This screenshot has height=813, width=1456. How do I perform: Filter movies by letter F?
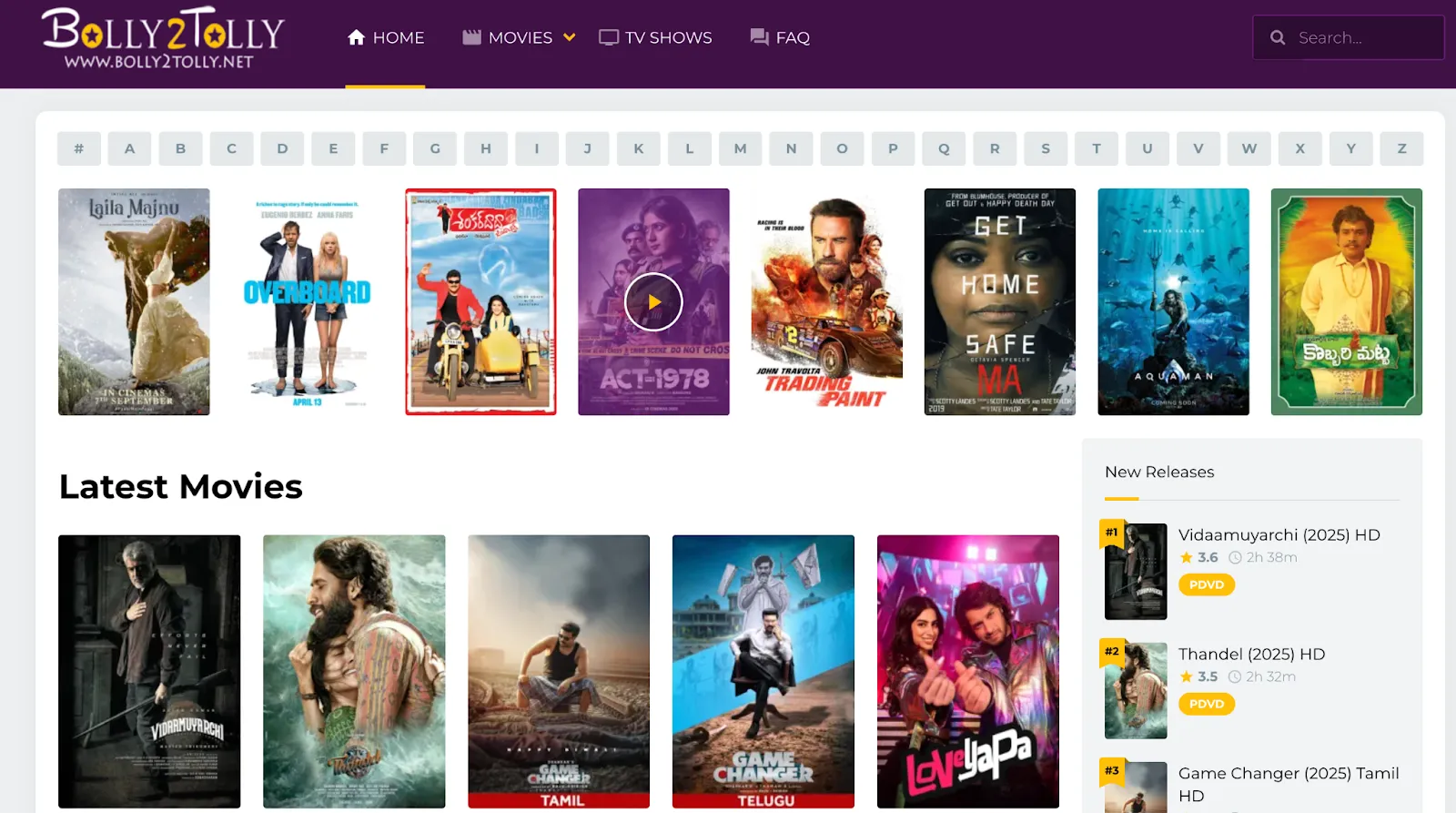(x=384, y=148)
